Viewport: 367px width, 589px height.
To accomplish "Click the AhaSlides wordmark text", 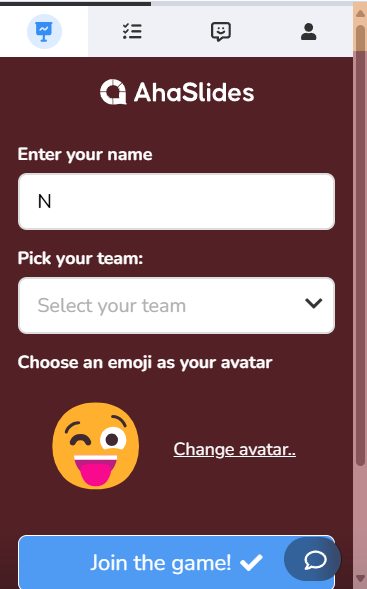I will coord(194,92).
